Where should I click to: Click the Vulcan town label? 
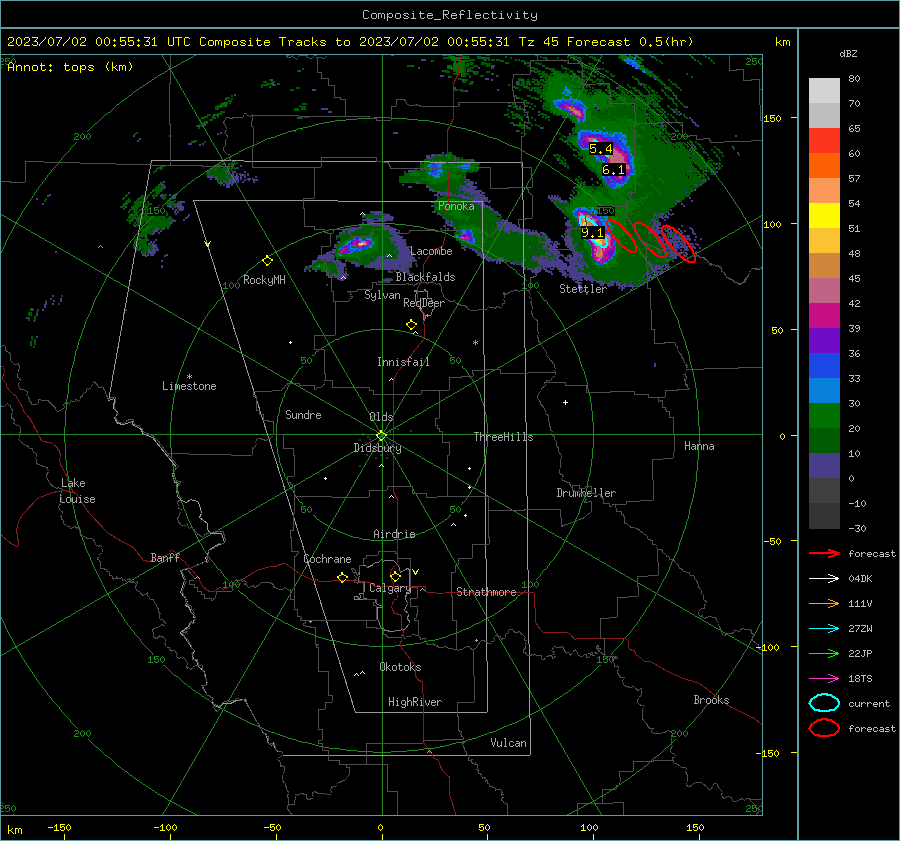(508, 743)
